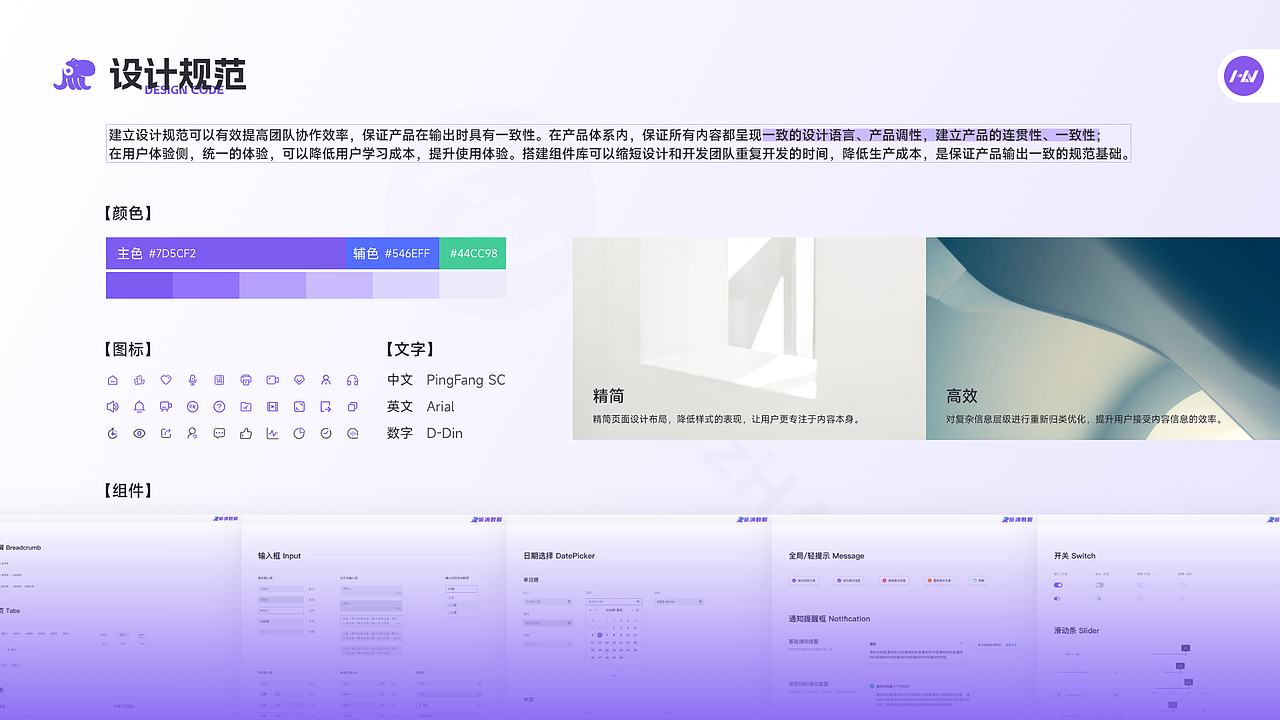Click the video camera icon
Image resolution: width=1280 pixels, height=720 pixels.
(x=272, y=380)
